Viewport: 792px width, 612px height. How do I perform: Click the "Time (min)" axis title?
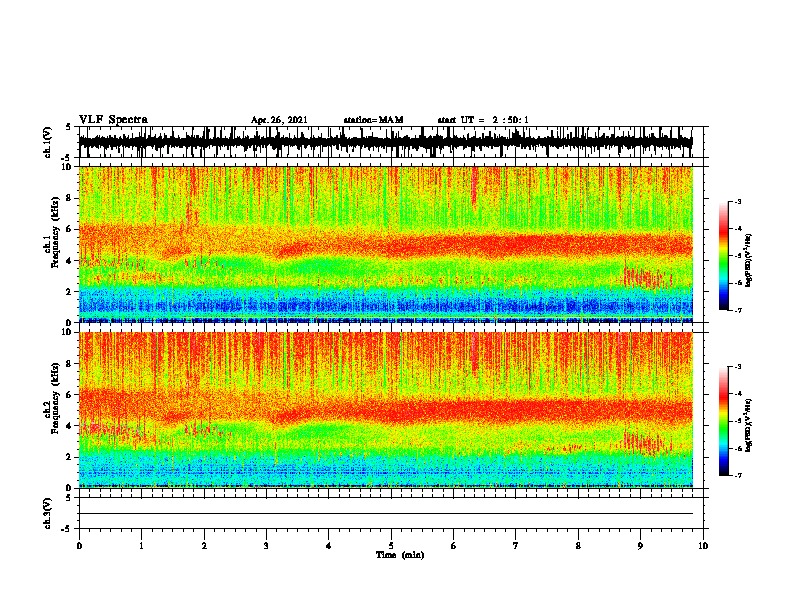click(400, 555)
